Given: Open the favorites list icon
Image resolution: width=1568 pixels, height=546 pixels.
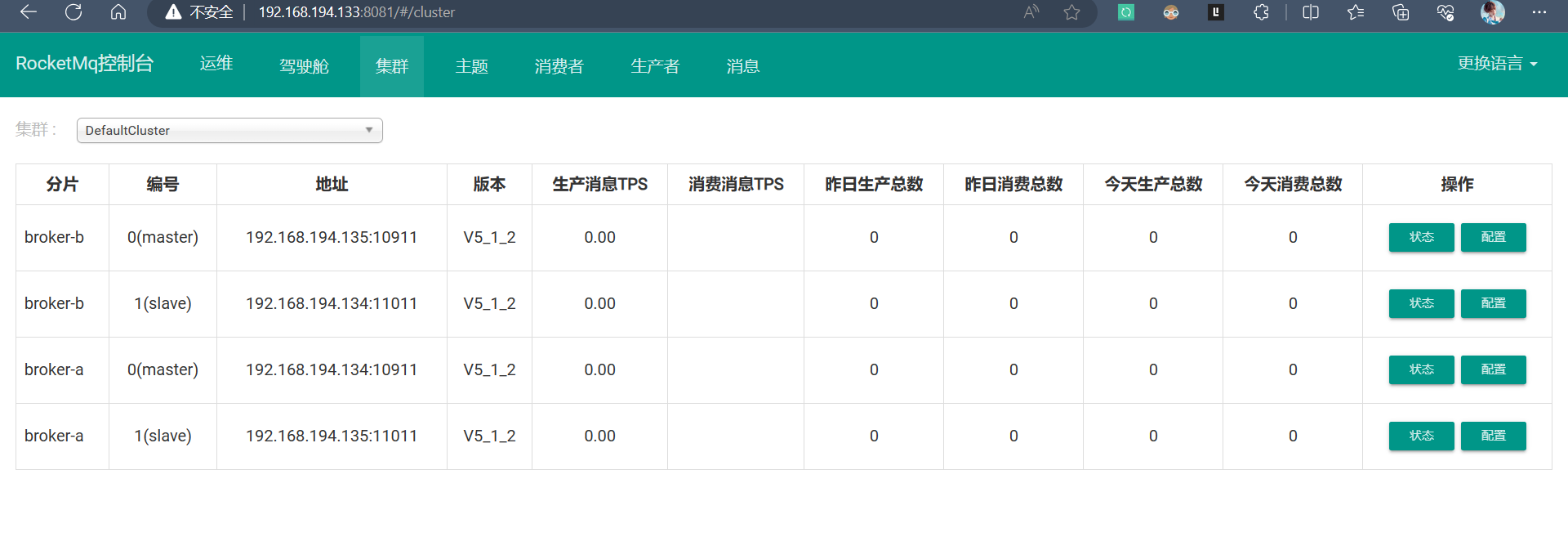Looking at the screenshot, I should pos(1356,12).
